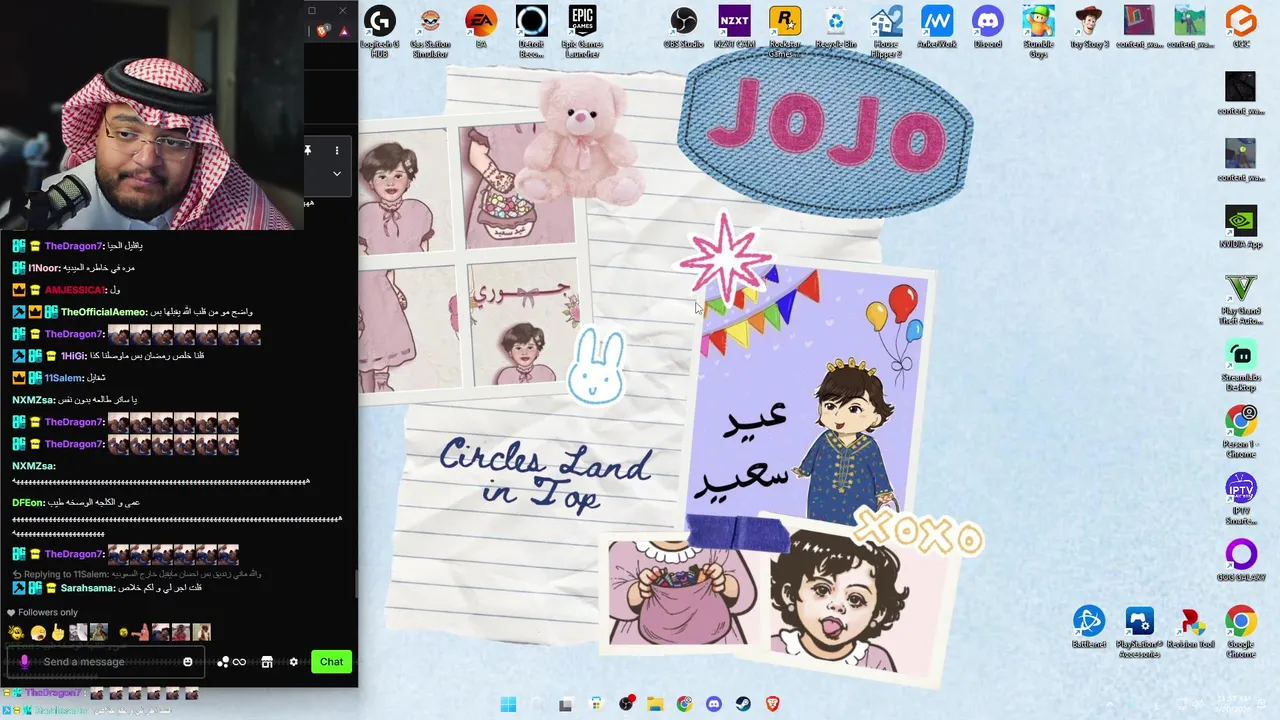Click AMJESSICA1 username in chat
The height and width of the screenshot is (720, 1280).
pyautogui.click(x=74, y=290)
